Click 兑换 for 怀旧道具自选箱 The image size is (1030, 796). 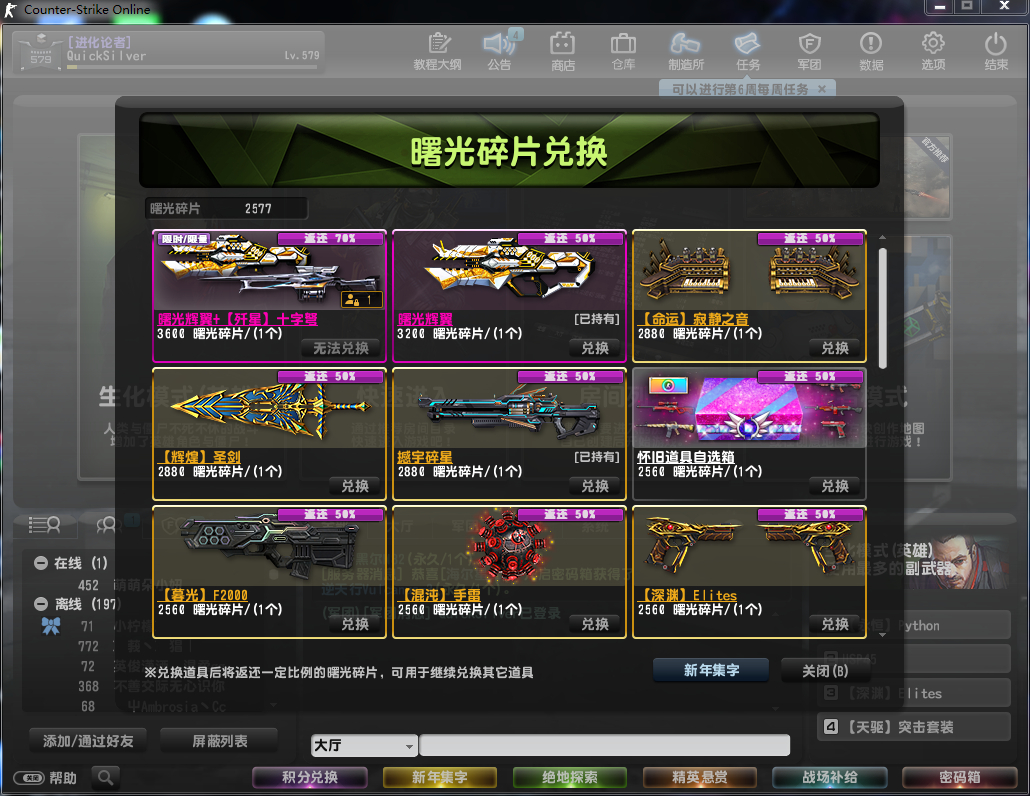835,486
